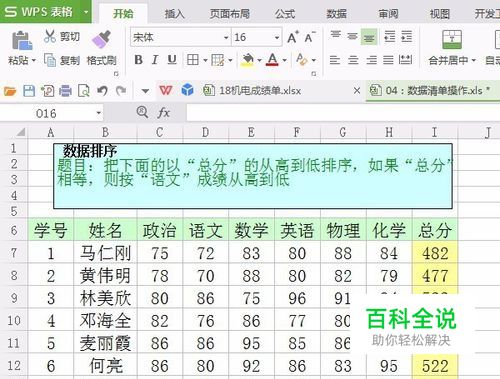Expand the font color dropdown arrow
Screen dimensions: 500x379
point(284,60)
